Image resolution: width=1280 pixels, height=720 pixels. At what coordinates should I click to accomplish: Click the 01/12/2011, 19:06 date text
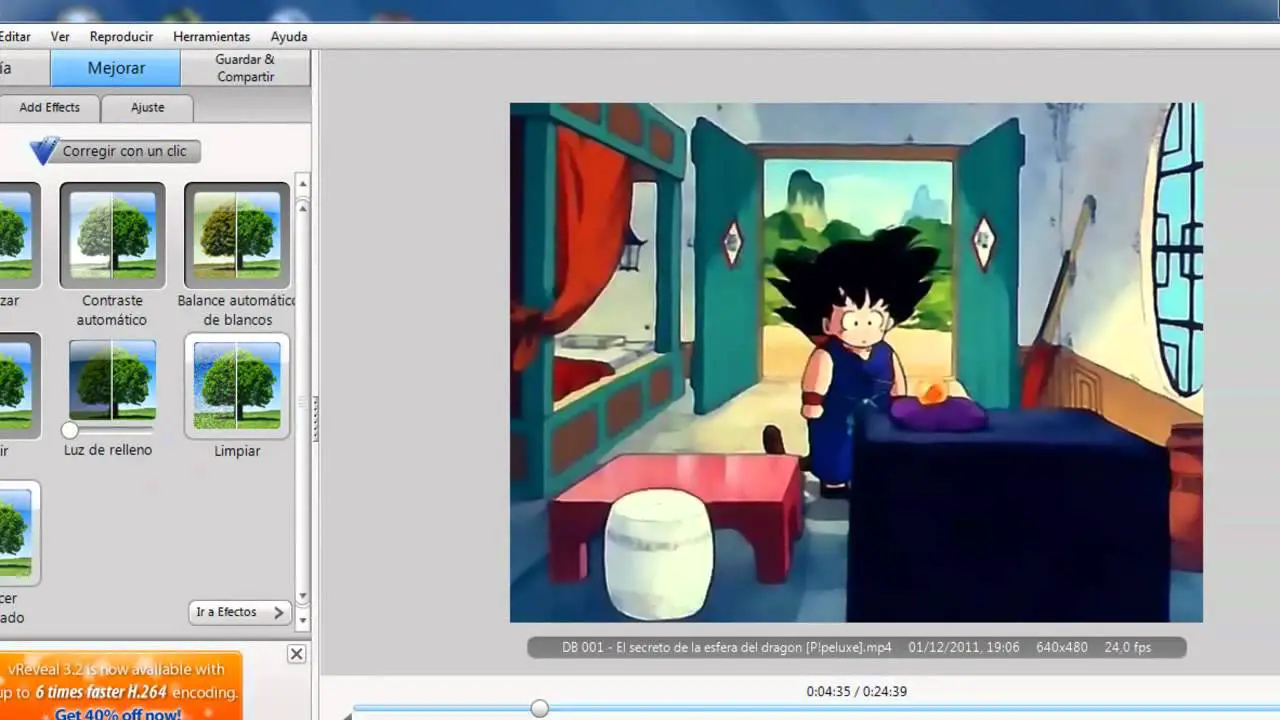coord(964,647)
